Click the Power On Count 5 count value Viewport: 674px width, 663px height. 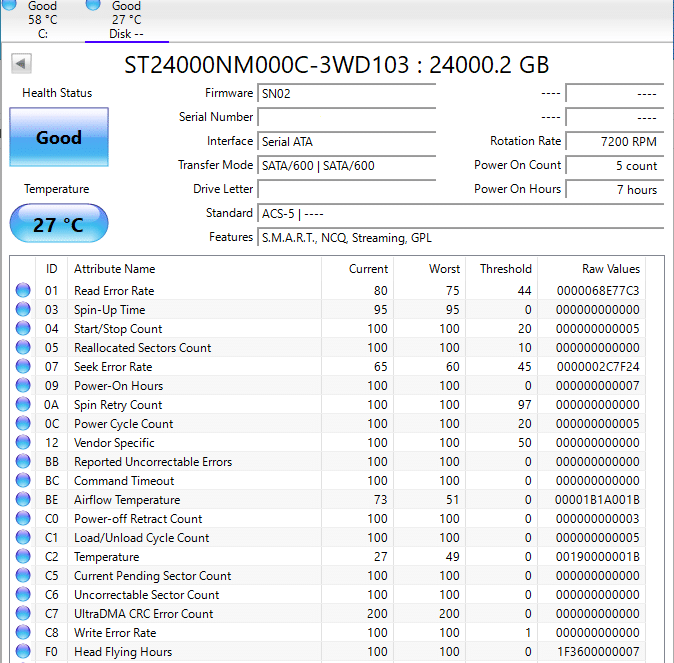coord(615,166)
